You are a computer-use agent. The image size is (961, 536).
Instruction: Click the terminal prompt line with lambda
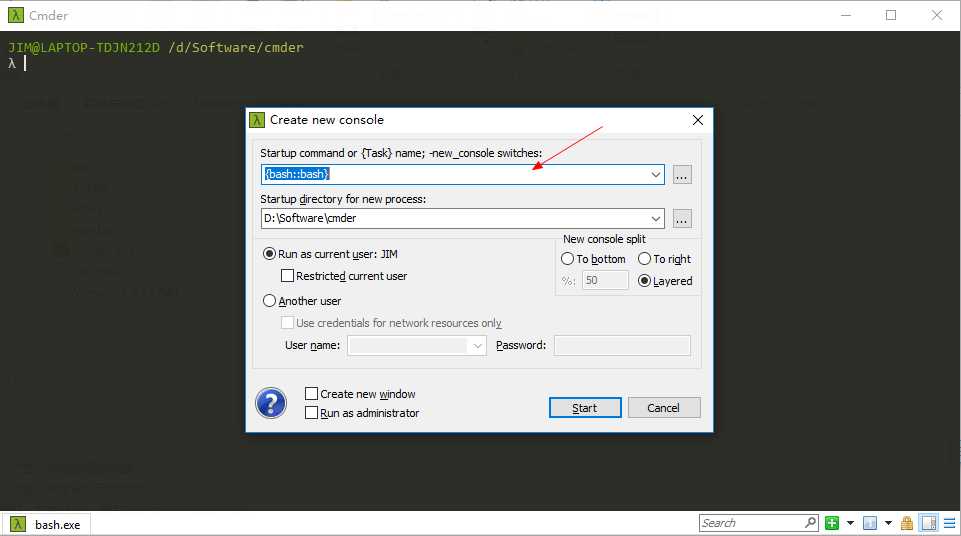[17, 63]
